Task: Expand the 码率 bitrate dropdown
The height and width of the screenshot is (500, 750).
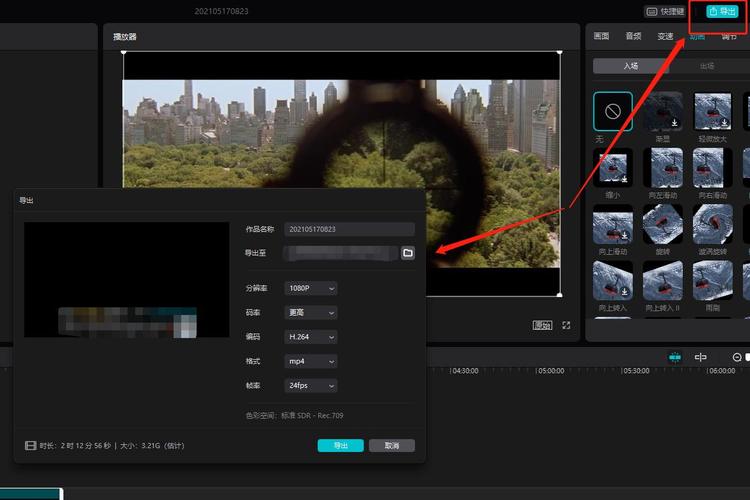Action: (x=311, y=312)
